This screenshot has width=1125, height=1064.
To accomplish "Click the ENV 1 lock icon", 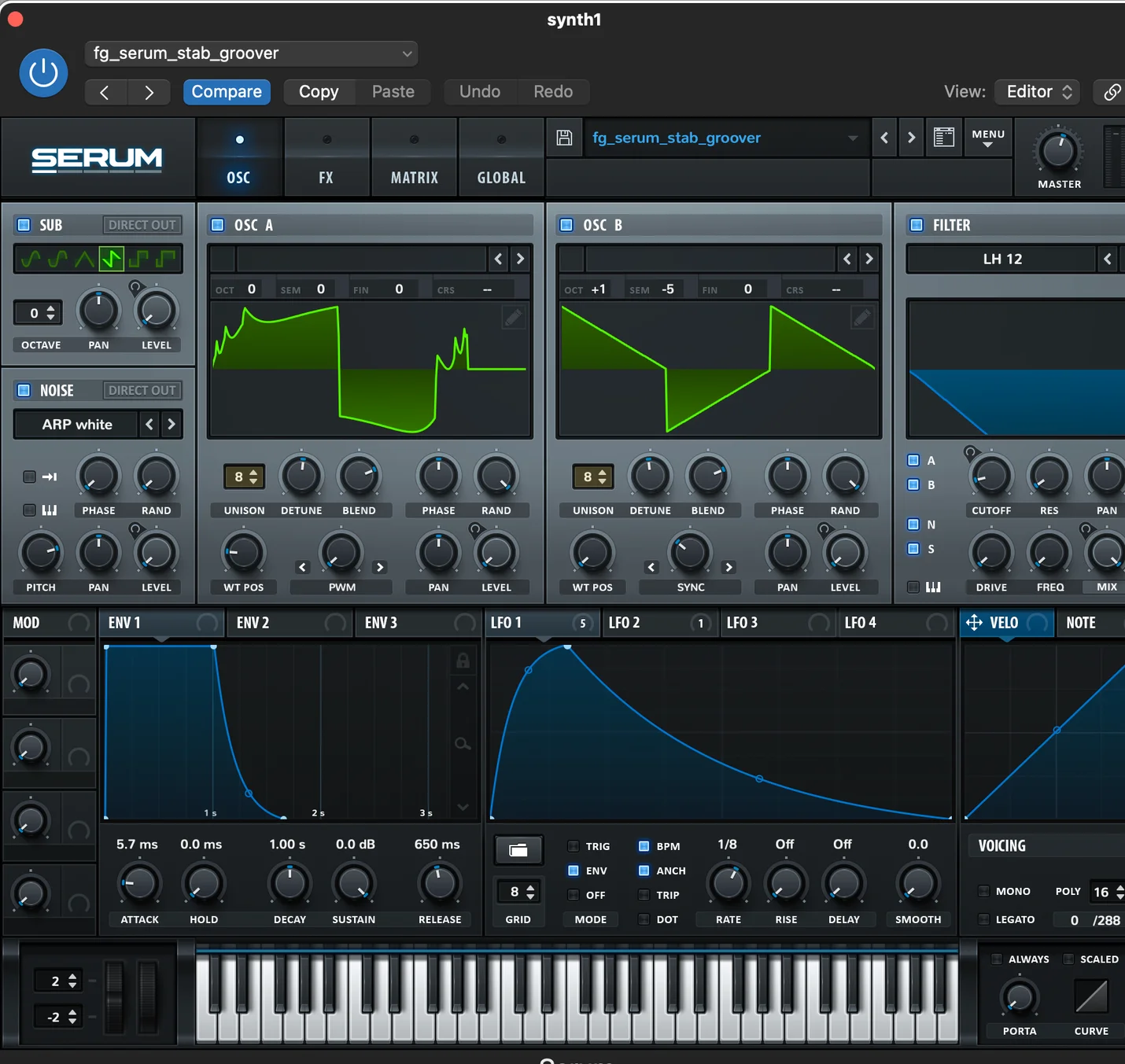I will 463,661.
